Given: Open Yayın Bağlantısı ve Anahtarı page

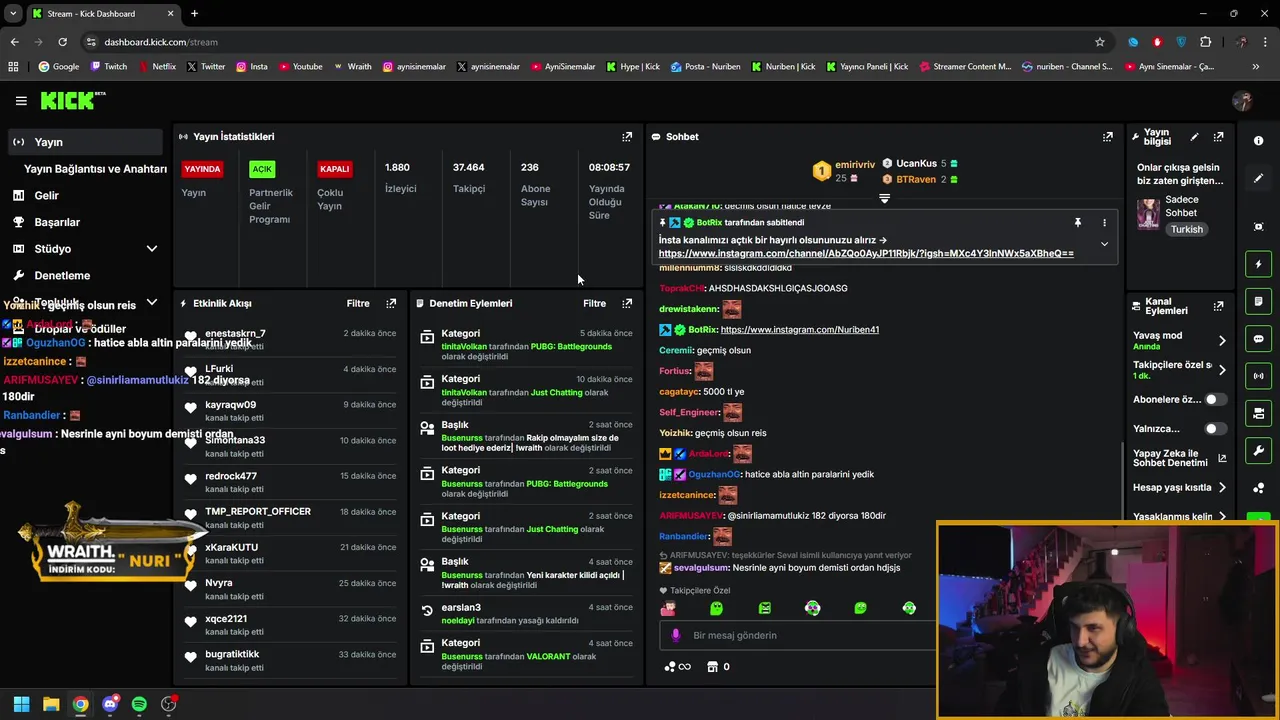Looking at the screenshot, I should tap(95, 169).
